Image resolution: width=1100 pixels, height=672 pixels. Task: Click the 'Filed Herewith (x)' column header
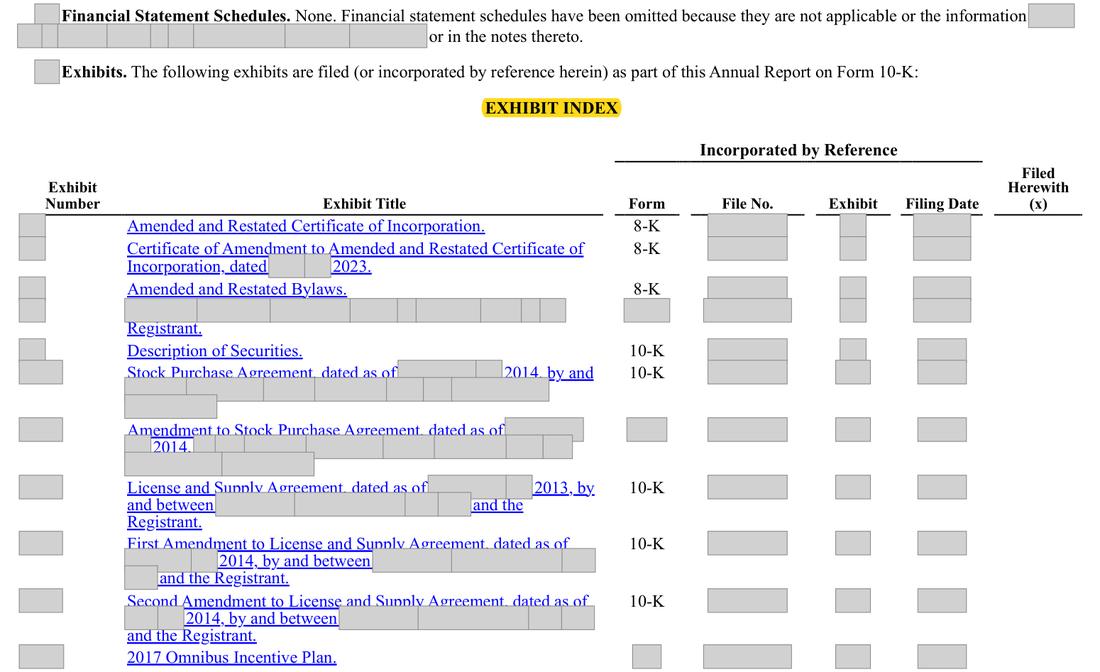(x=1038, y=188)
